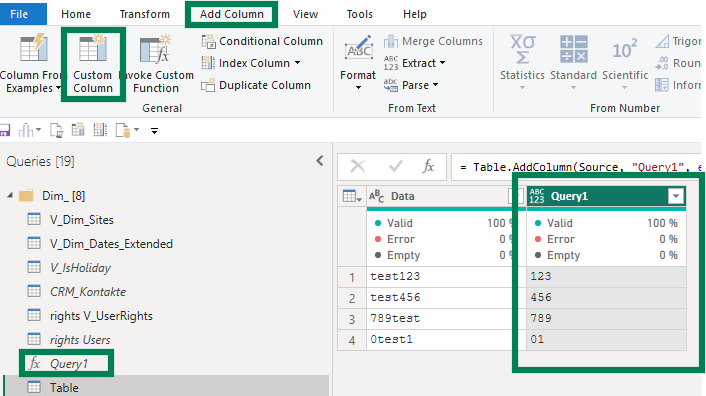Open Query1 column filter dropdown

[x=675, y=196]
